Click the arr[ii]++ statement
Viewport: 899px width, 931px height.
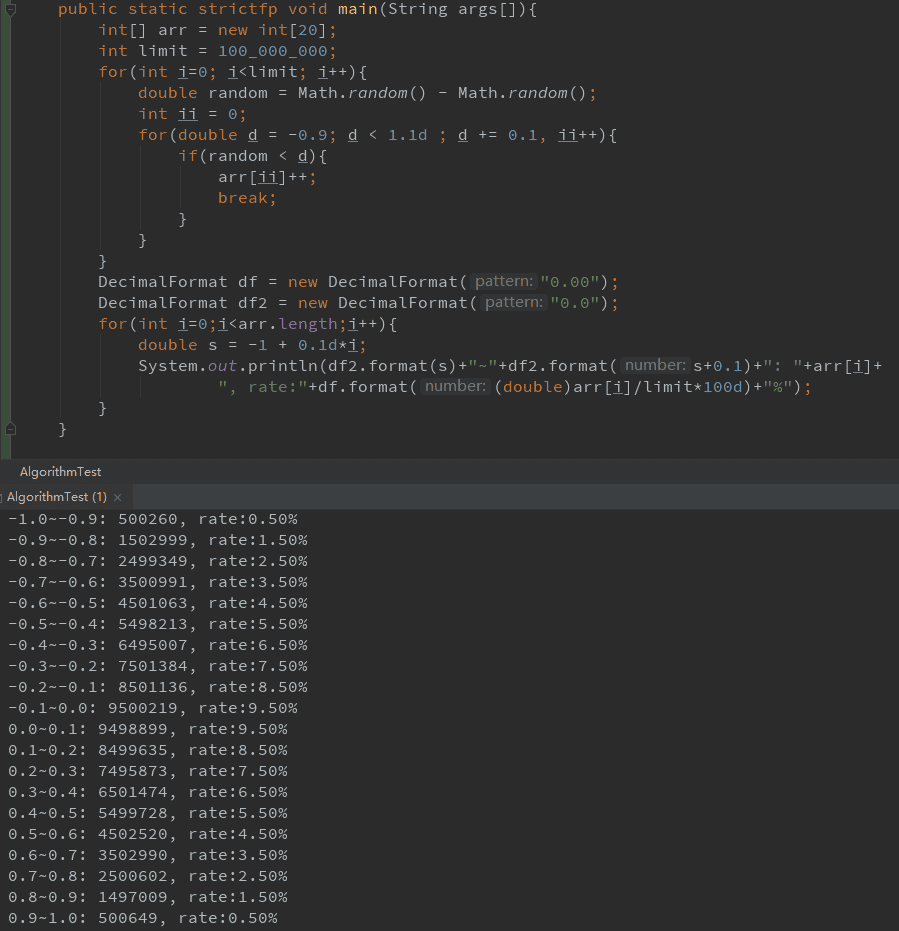(266, 177)
